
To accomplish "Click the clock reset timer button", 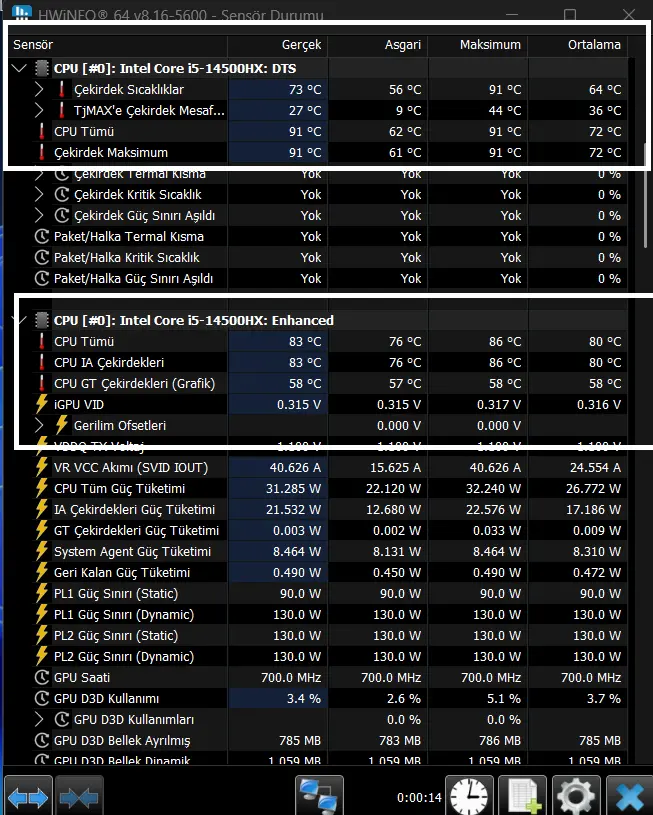I will (469, 796).
